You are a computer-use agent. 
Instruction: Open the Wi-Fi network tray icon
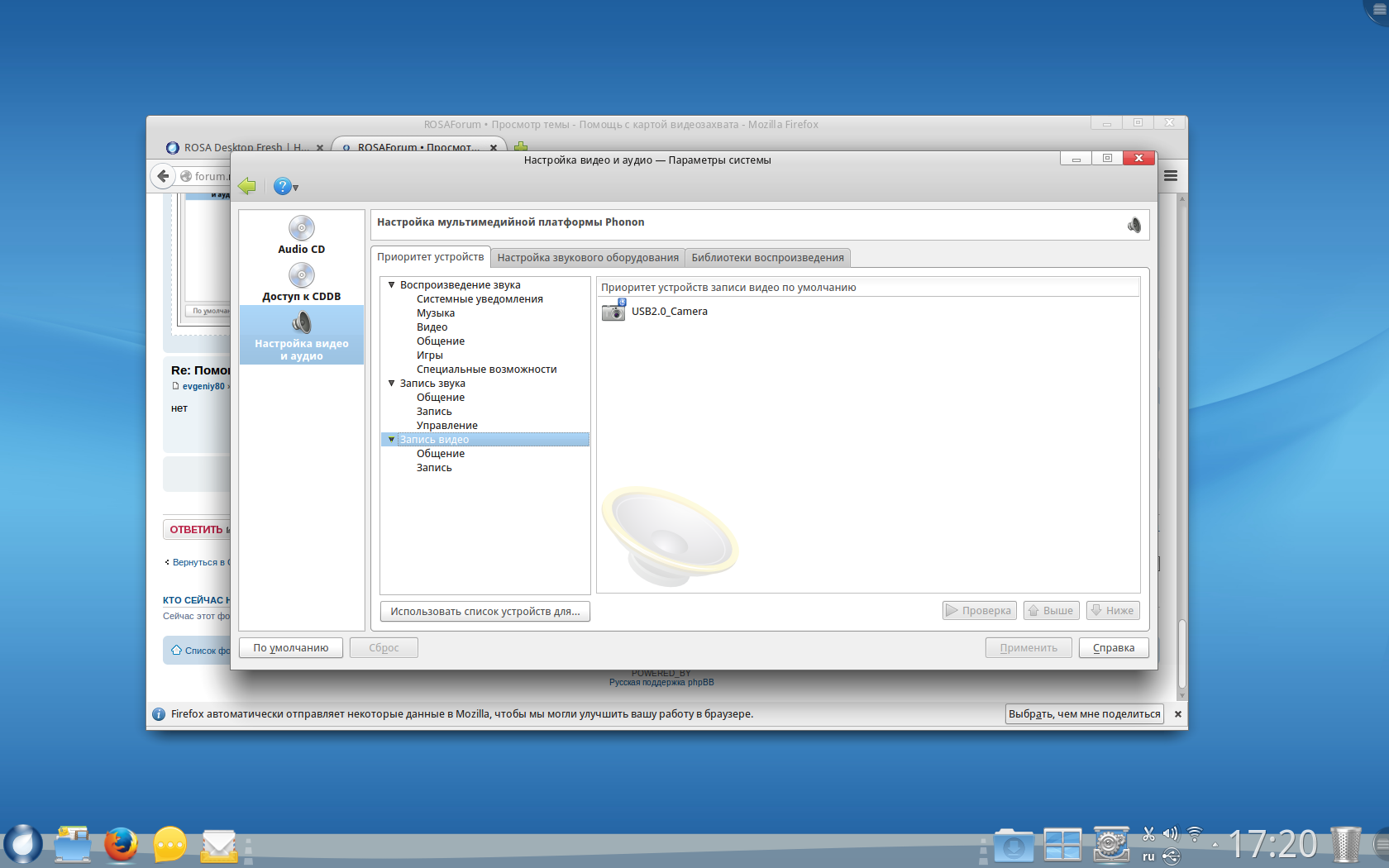pos(1195,834)
